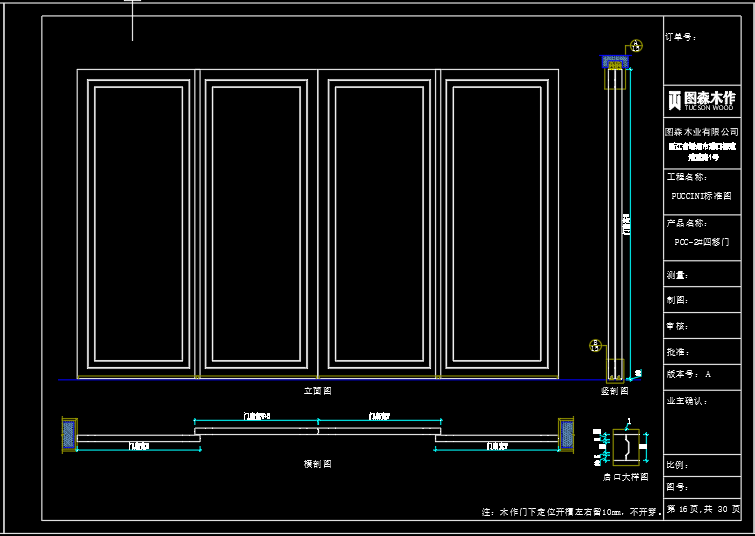Click detail callout bubble B near bottom

[x=595, y=346]
